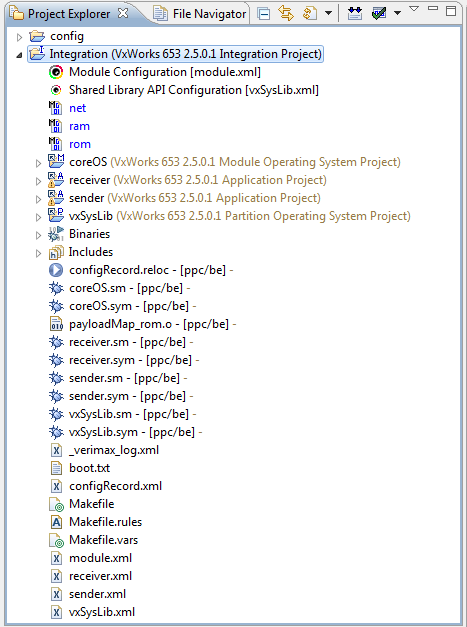Image resolution: width=467 pixels, height=627 pixels.
Task: Select the rom build target label
Action: (x=80, y=144)
